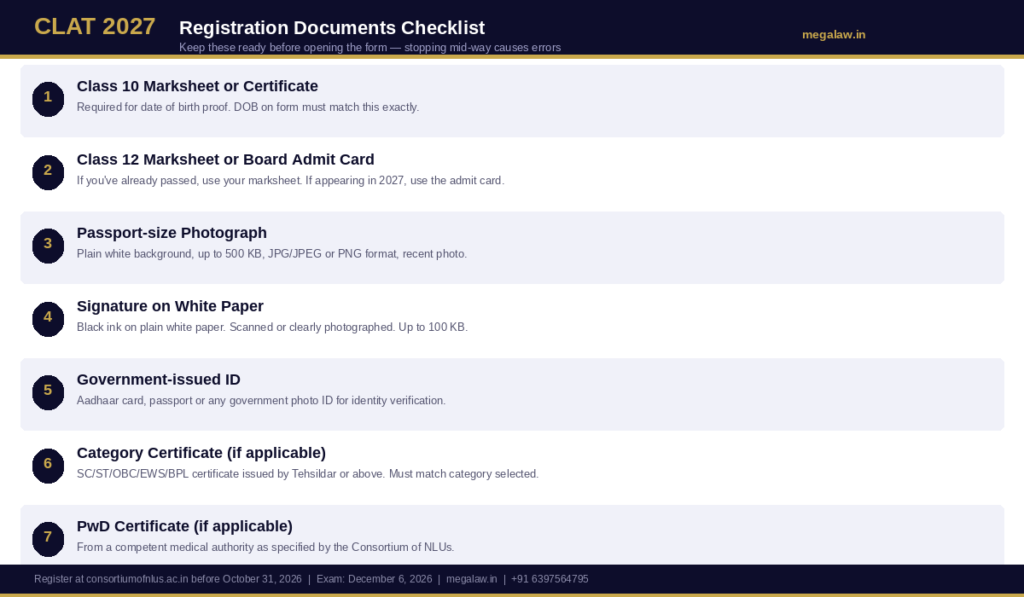Select 'PwD Certificate (if applicable)' heading
The height and width of the screenshot is (597, 1024).
click(185, 526)
